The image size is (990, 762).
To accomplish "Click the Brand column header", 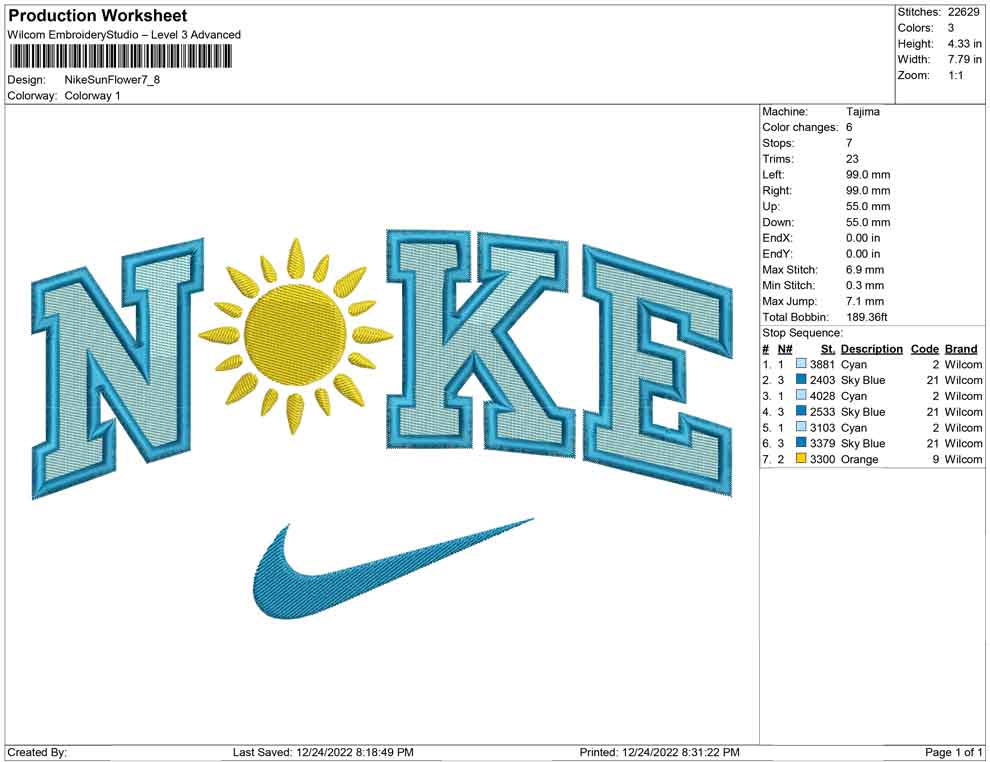I will point(961,349).
